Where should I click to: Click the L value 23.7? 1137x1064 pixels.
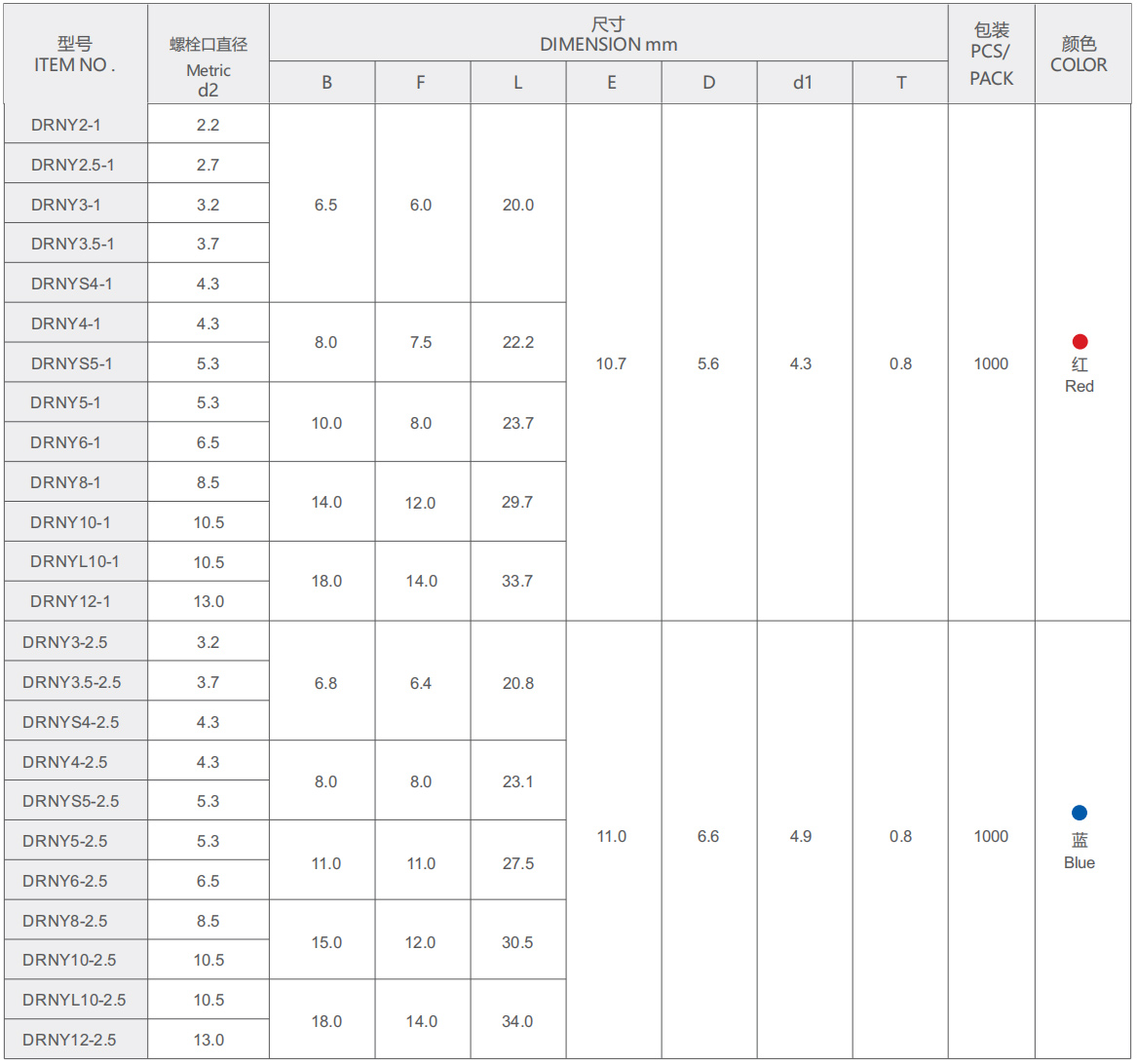pyautogui.click(x=517, y=423)
